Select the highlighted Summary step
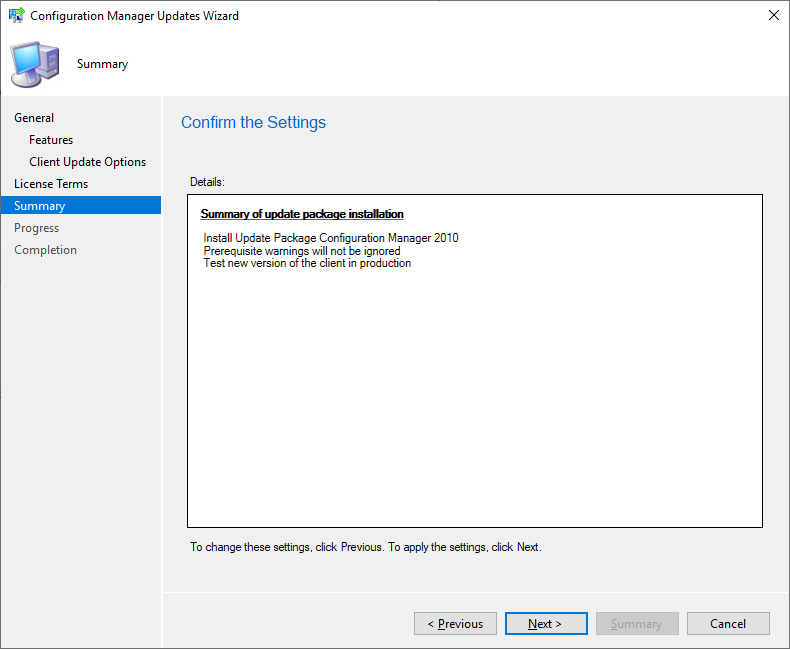 (x=40, y=206)
